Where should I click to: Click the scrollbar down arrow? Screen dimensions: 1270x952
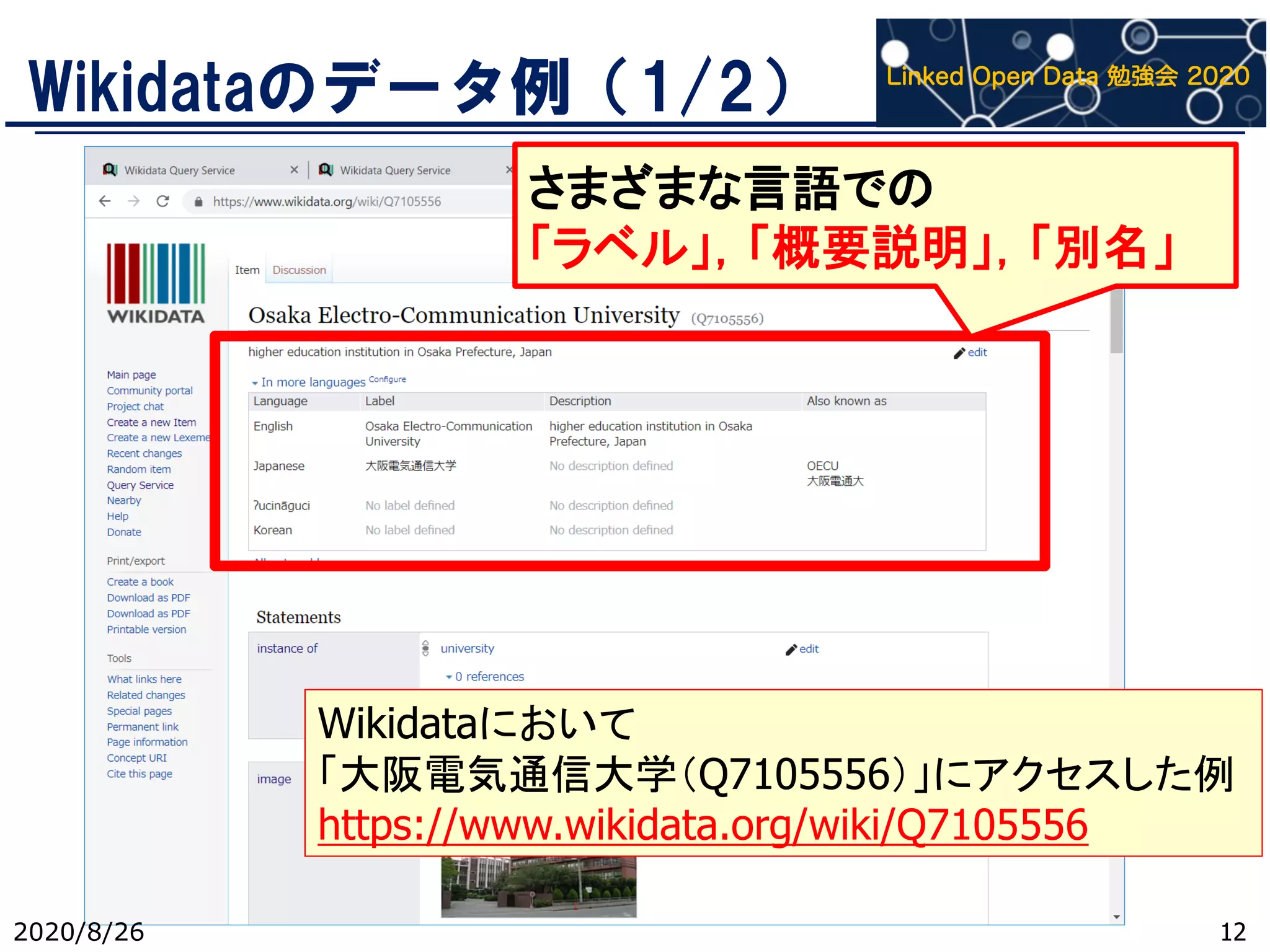pos(1116,917)
